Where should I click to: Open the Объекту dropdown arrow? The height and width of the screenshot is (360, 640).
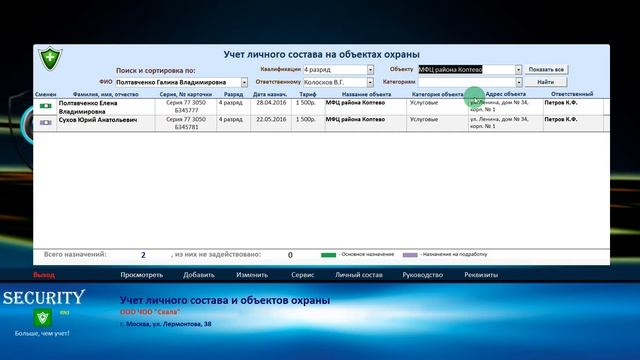point(518,70)
